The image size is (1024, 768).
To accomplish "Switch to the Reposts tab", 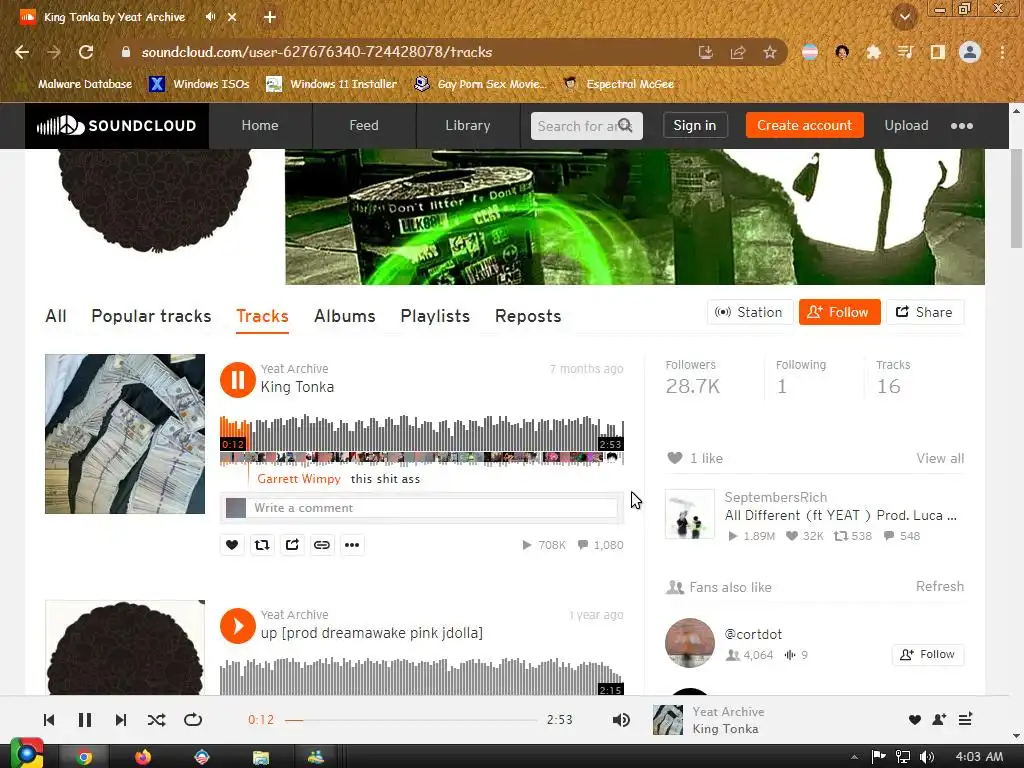I will click(x=528, y=316).
